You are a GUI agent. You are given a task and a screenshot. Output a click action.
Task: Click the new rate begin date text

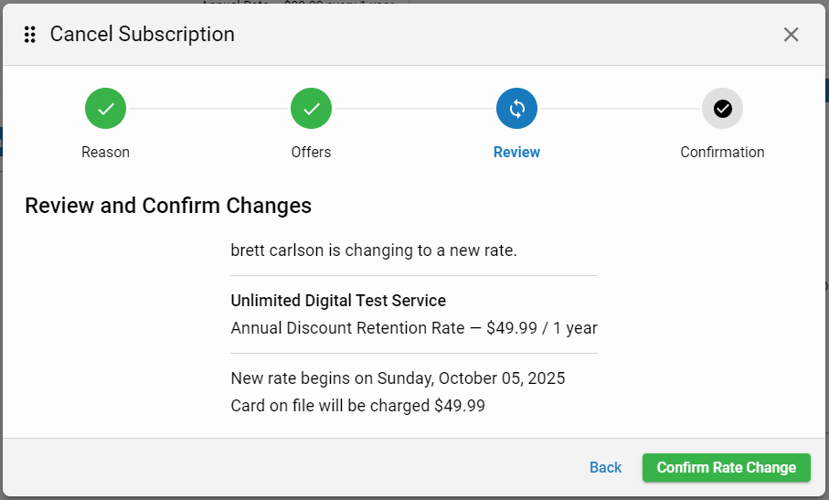pyautogui.click(x=398, y=378)
